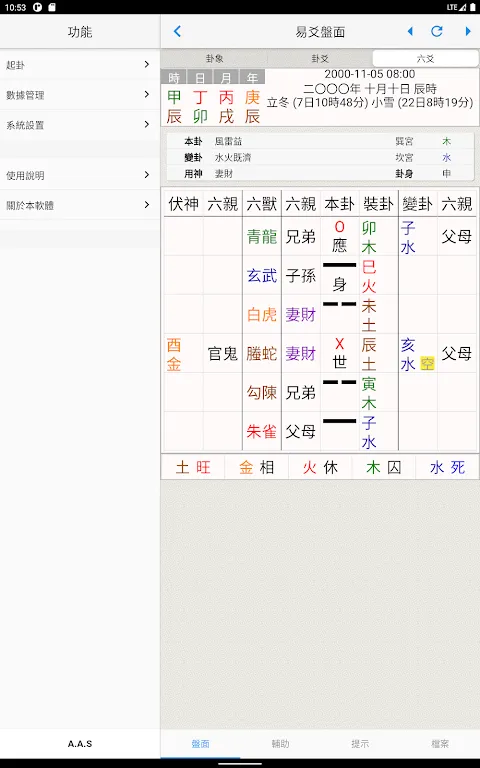Open 數據管理 data management

(80, 95)
